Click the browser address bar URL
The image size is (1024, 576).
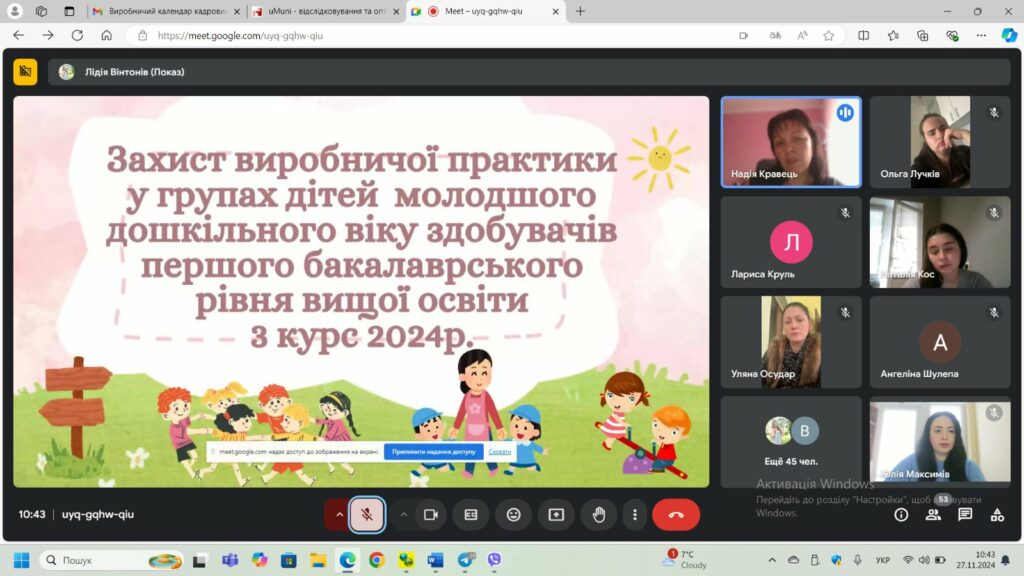(x=240, y=35)
